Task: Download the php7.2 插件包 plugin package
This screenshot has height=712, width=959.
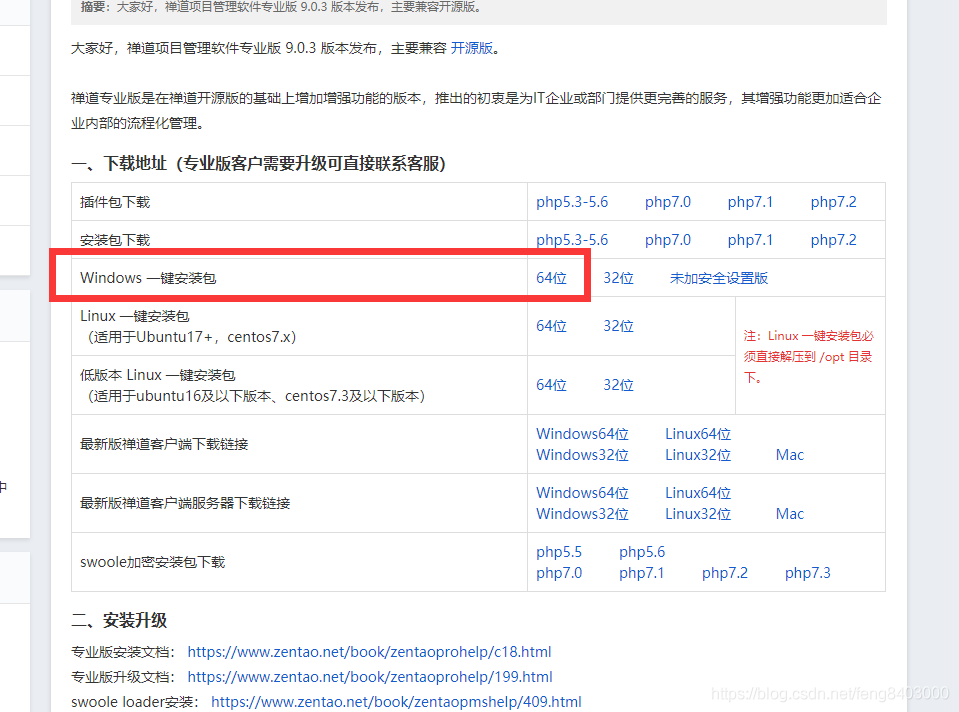Action: (833, 201)
